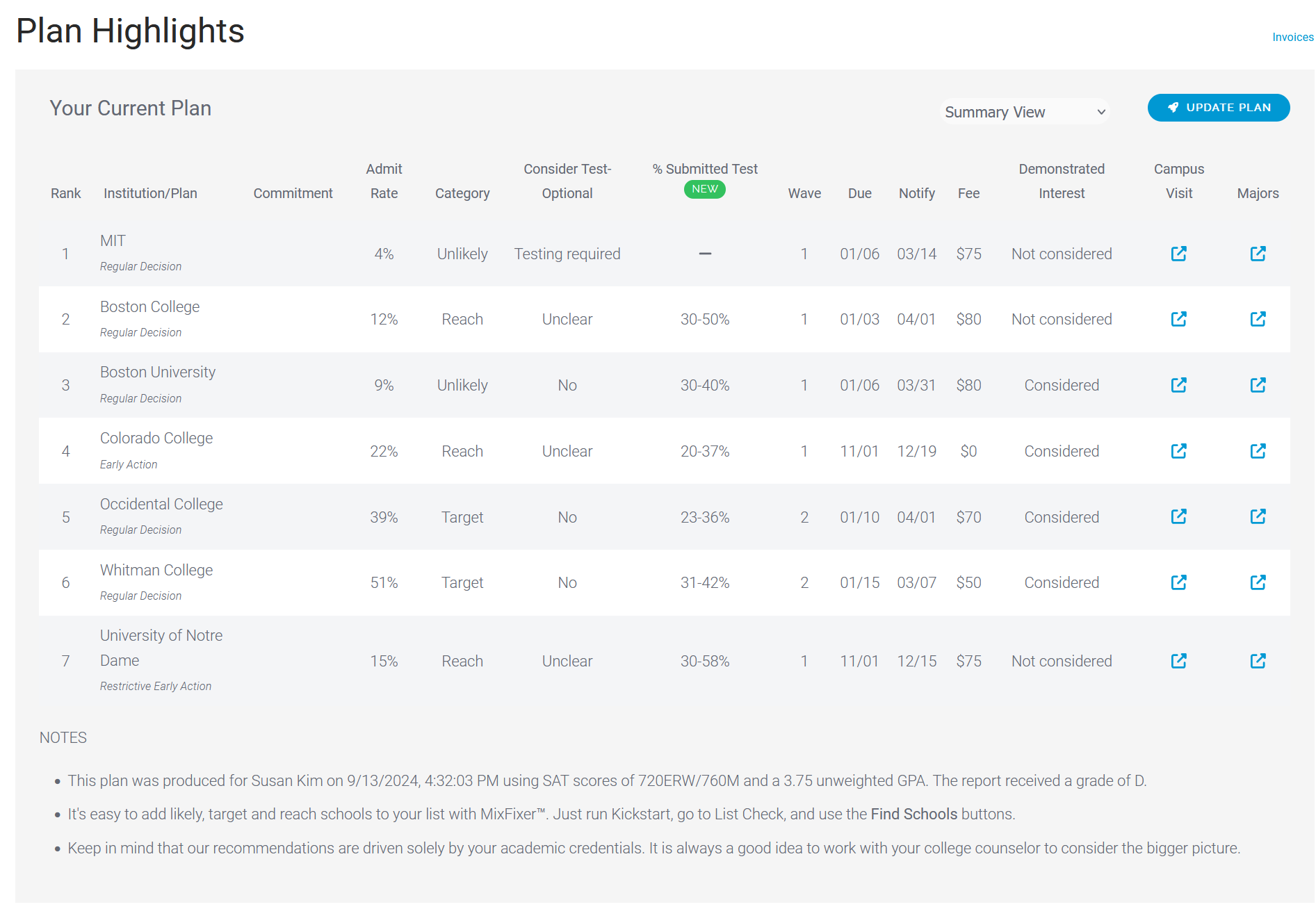Click the Institution/Plan column header
This screenshot has height=909, width=1316.
(150, 193)
